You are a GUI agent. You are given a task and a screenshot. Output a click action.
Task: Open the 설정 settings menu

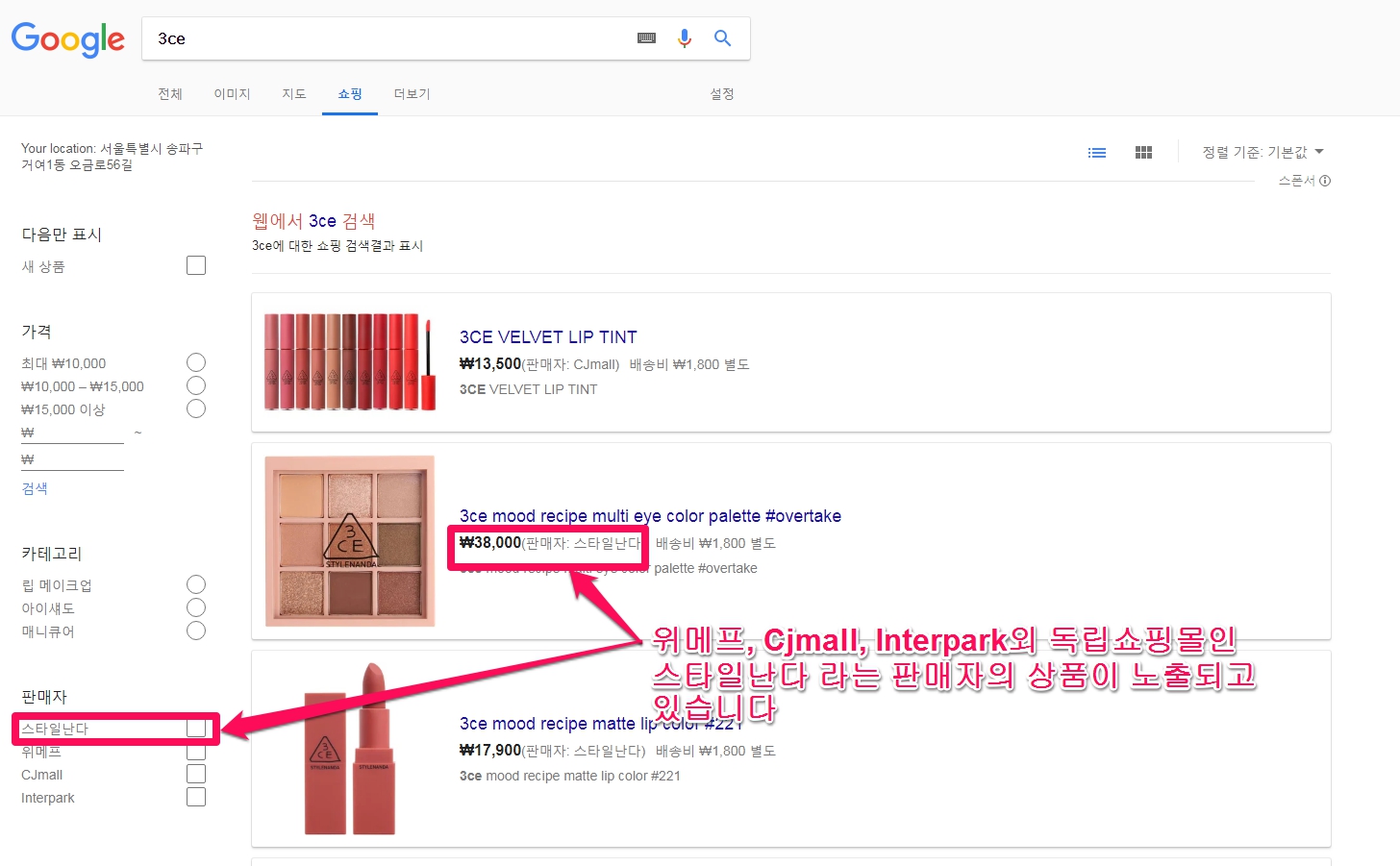722,94
